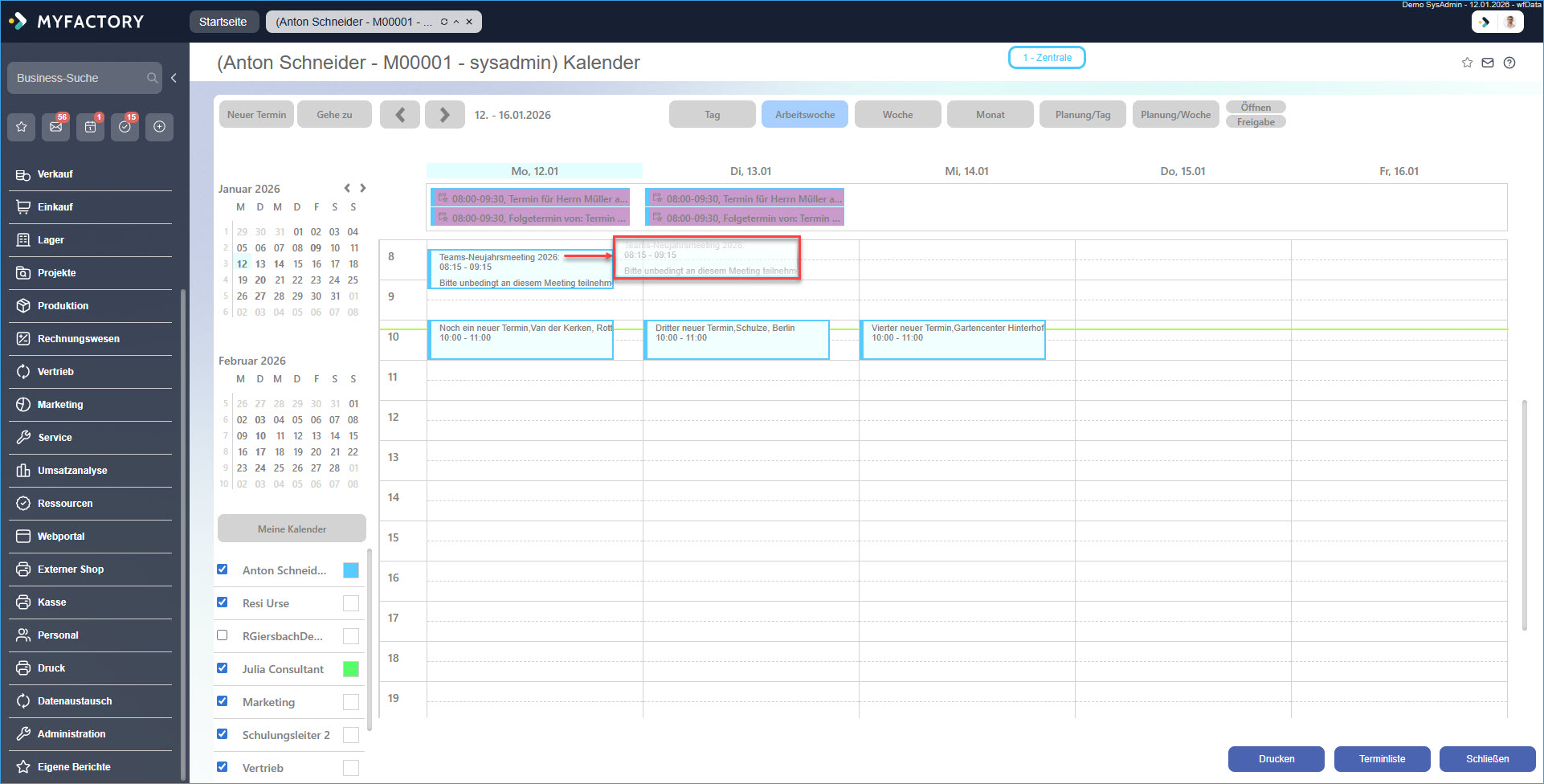
Task: Toggle Anton Schneid... calendar checkbox
Action: coord(223,570)
